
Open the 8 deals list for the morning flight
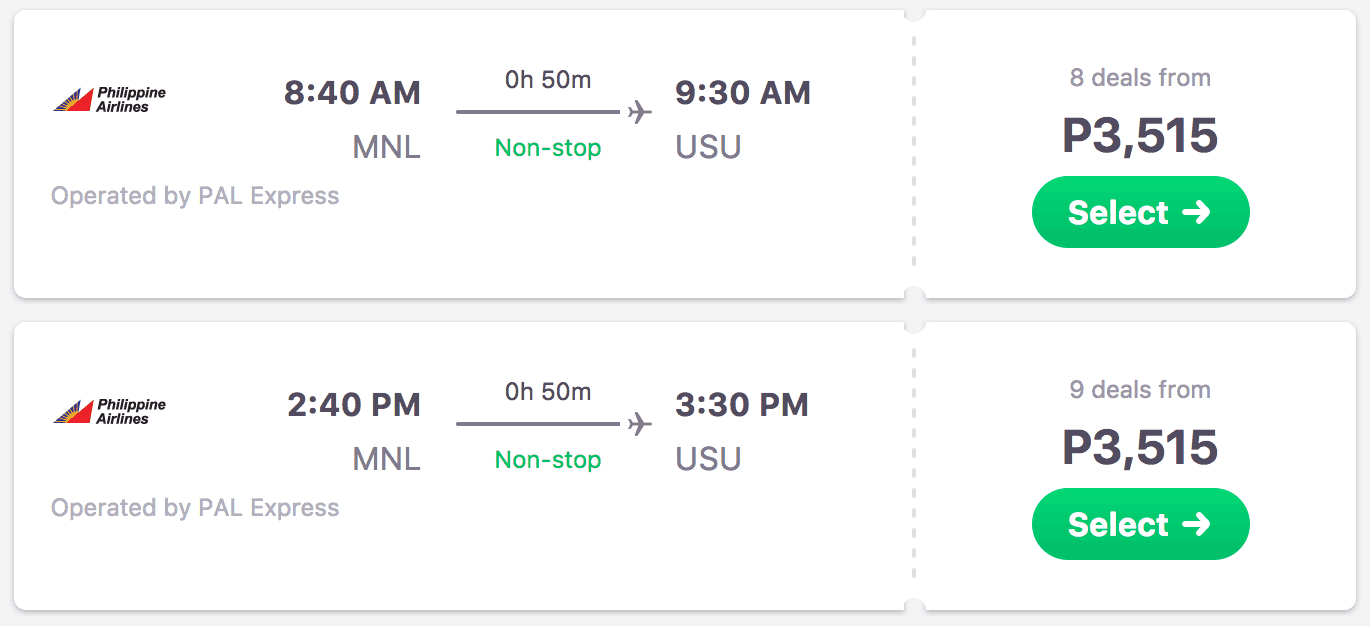[x=1140, y=77]
